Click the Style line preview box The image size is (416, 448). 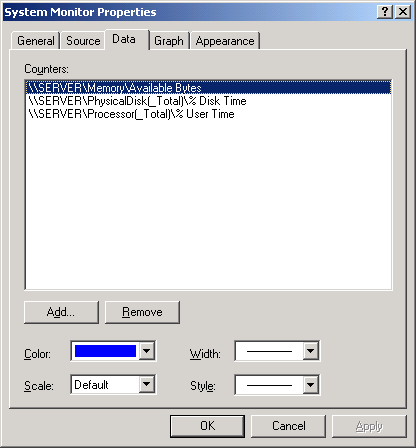pyautogui.click(x=269, y=385)
